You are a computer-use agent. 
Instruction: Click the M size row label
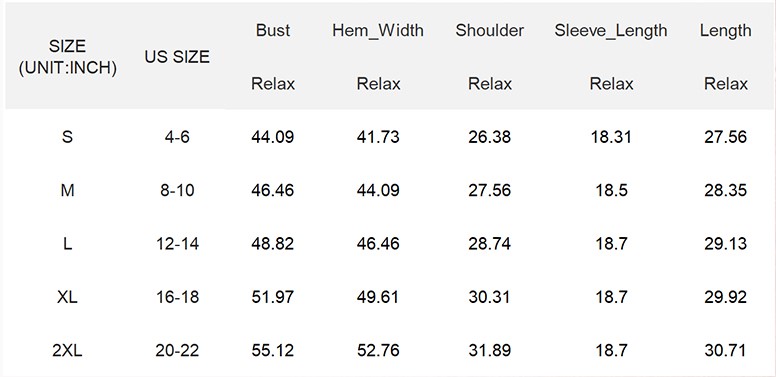67,190
